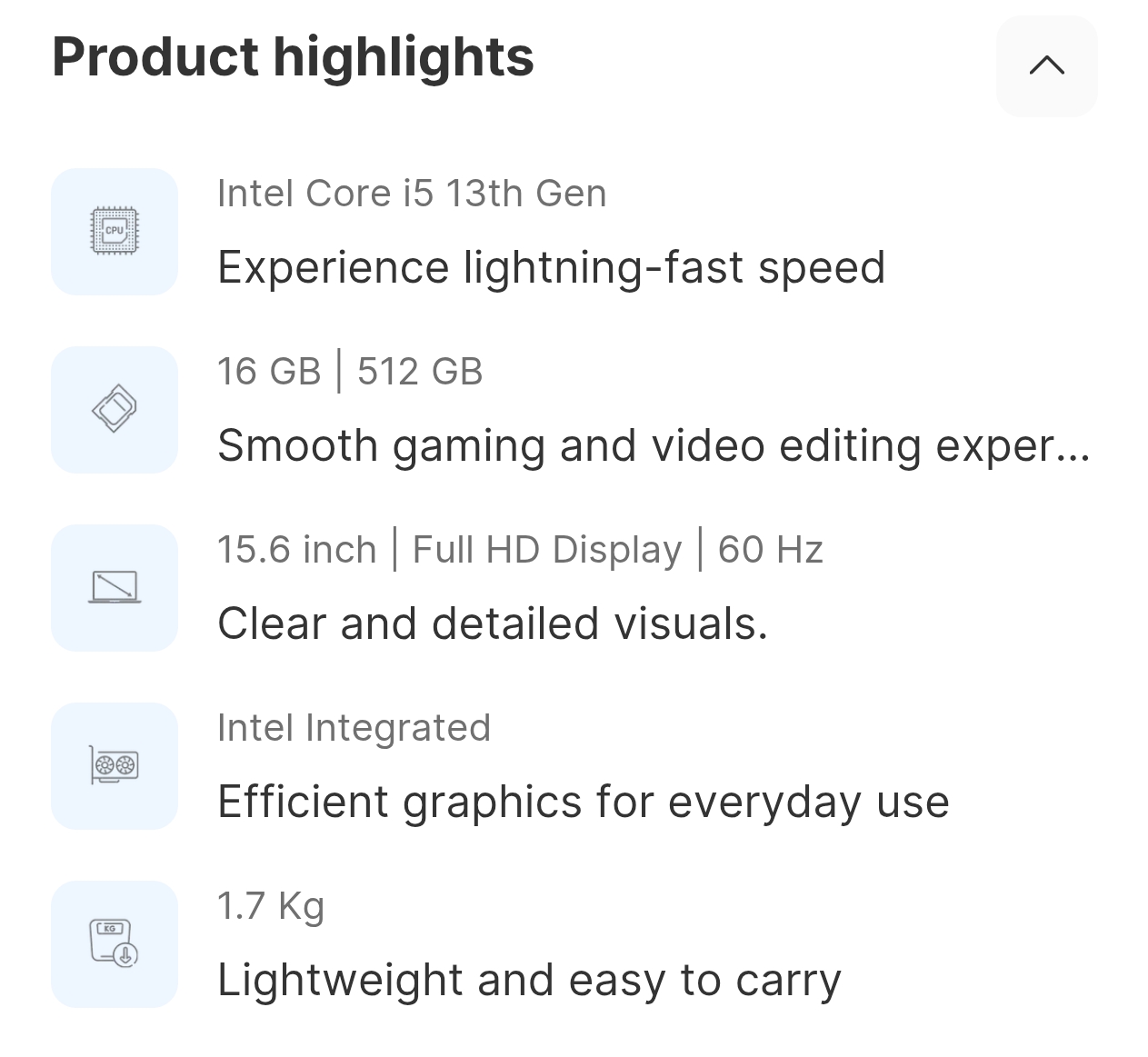Tap the memory chip icon
1148x1057 pixels.
click(115, 409)
